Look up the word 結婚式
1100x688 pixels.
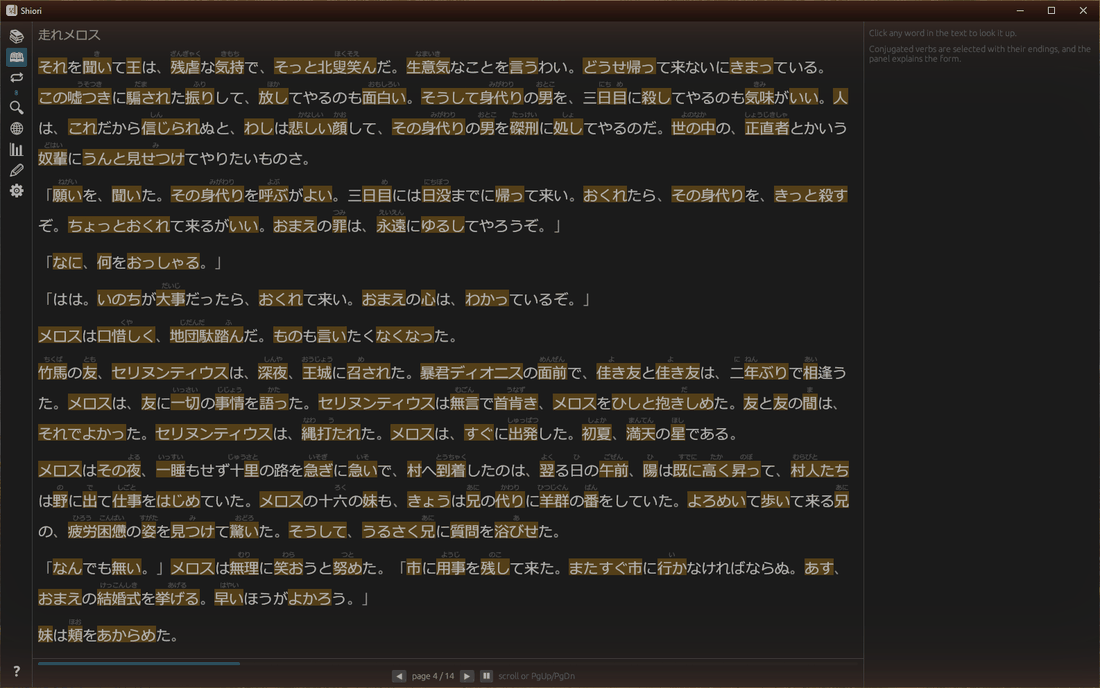pos(119,598)
